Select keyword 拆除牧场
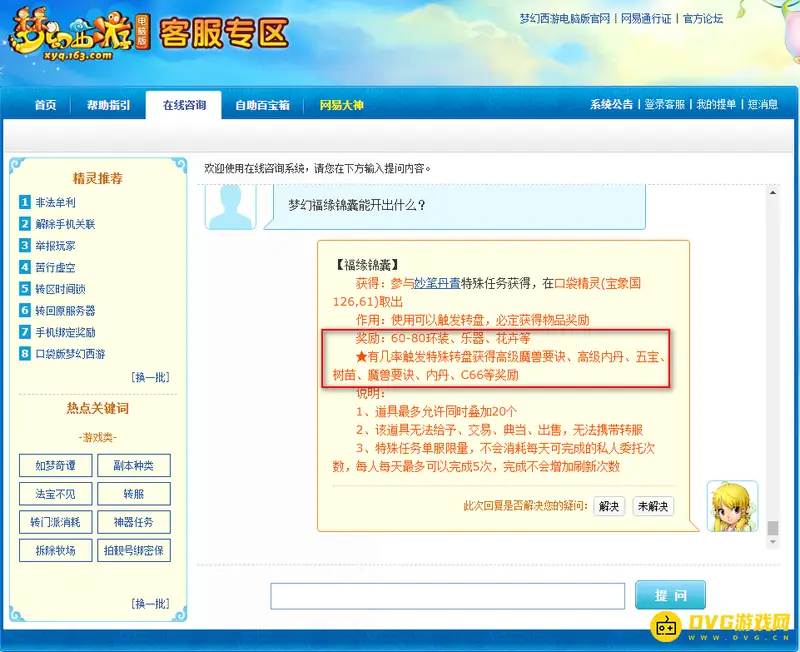The width and height of the screenshot is (800, 652). tap(56, 550)
